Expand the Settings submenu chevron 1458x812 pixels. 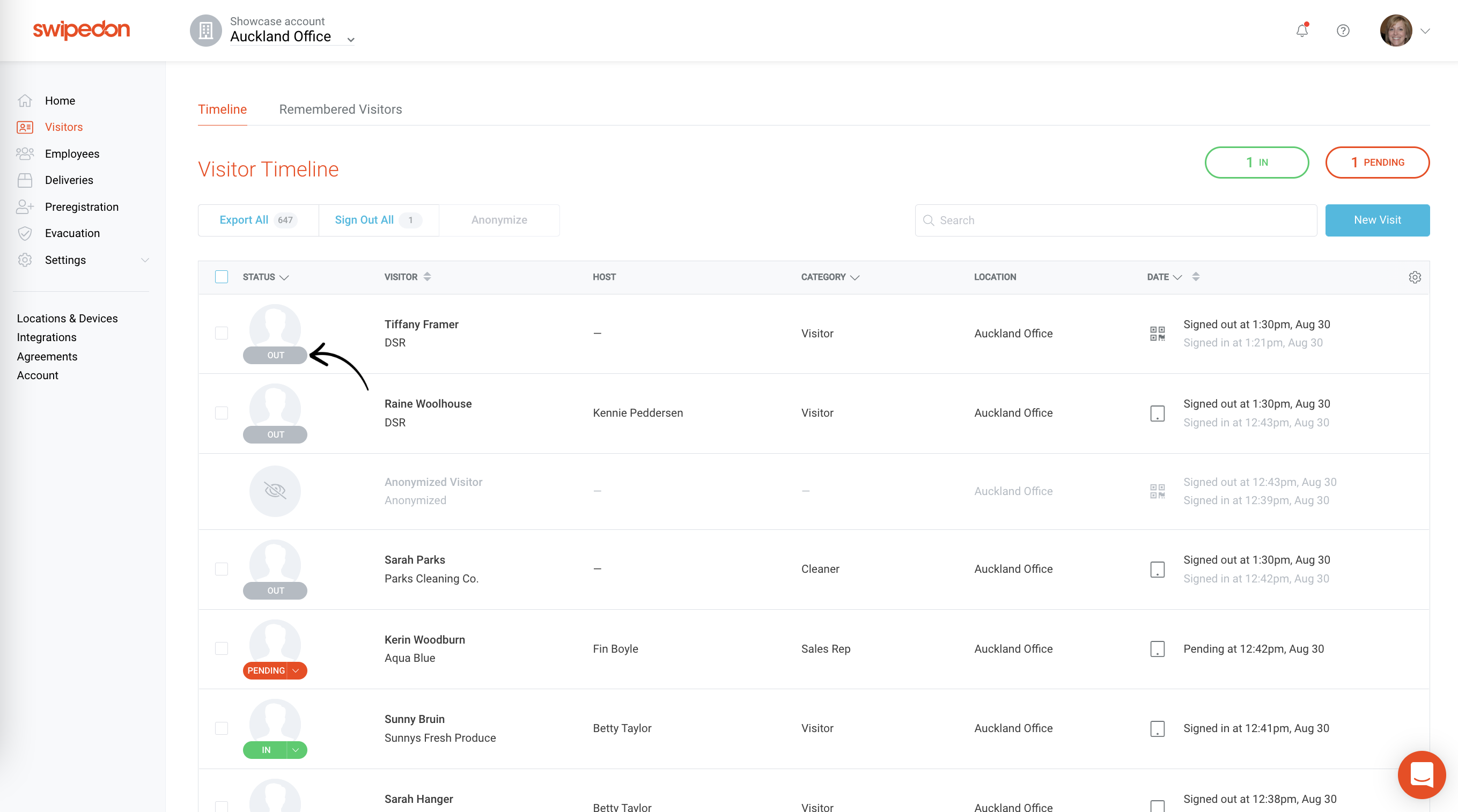(145, 260)
